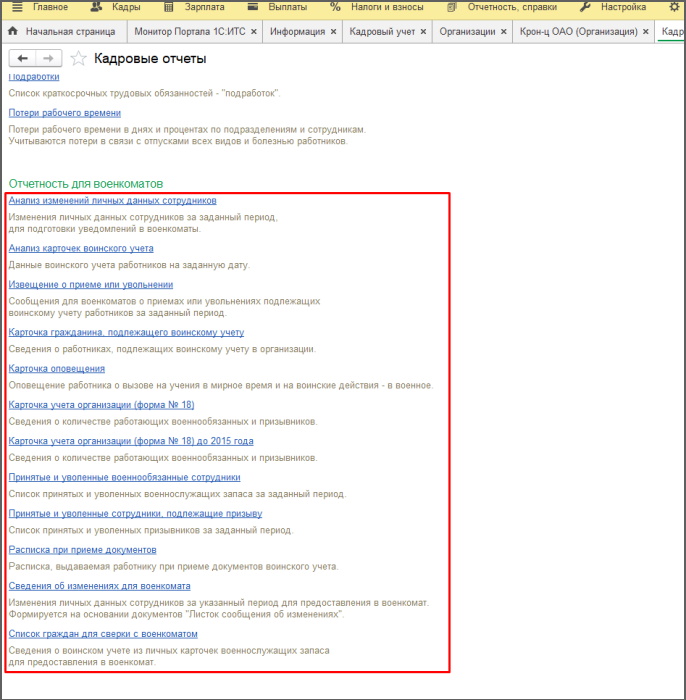
Task: Switch to the Кадровый учет tab
Action: click(x=381, y=32)
